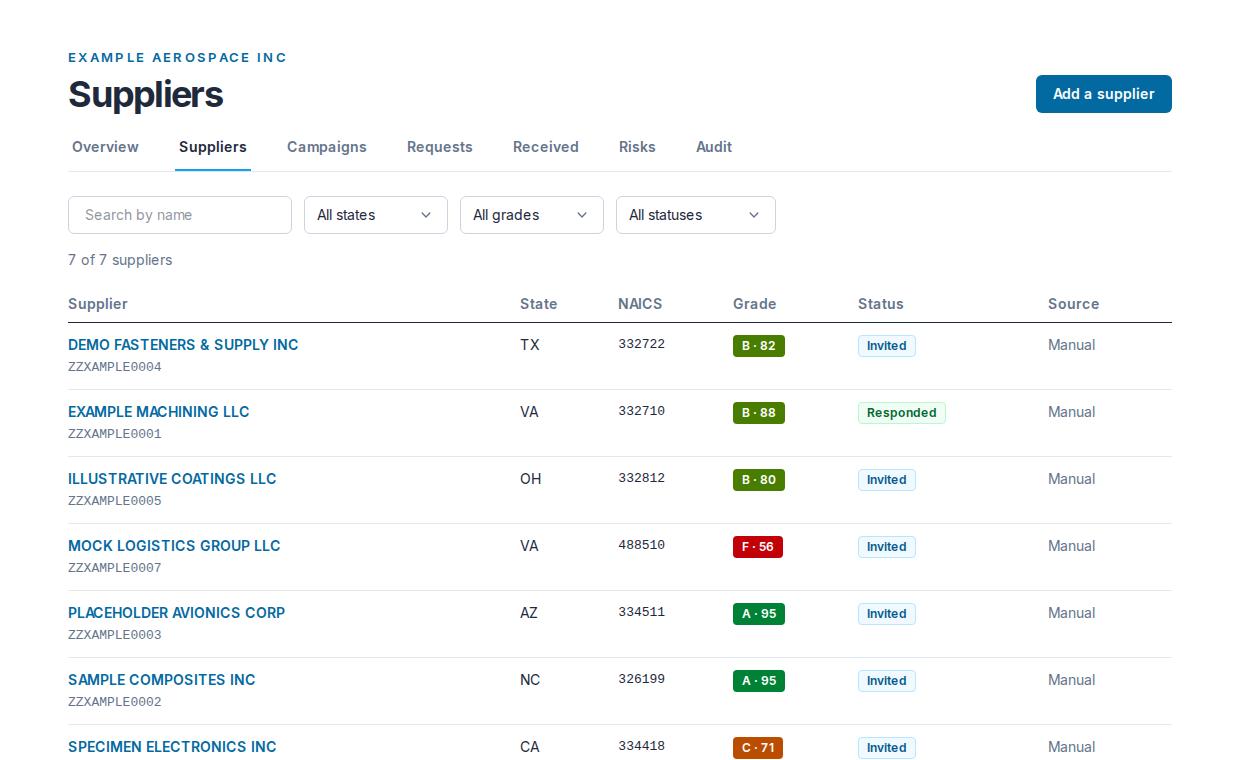This screenshot has width=1240, height=760.
Task: Click supplier ID ZZXAMPLE0002
Action: pos(115,702)
